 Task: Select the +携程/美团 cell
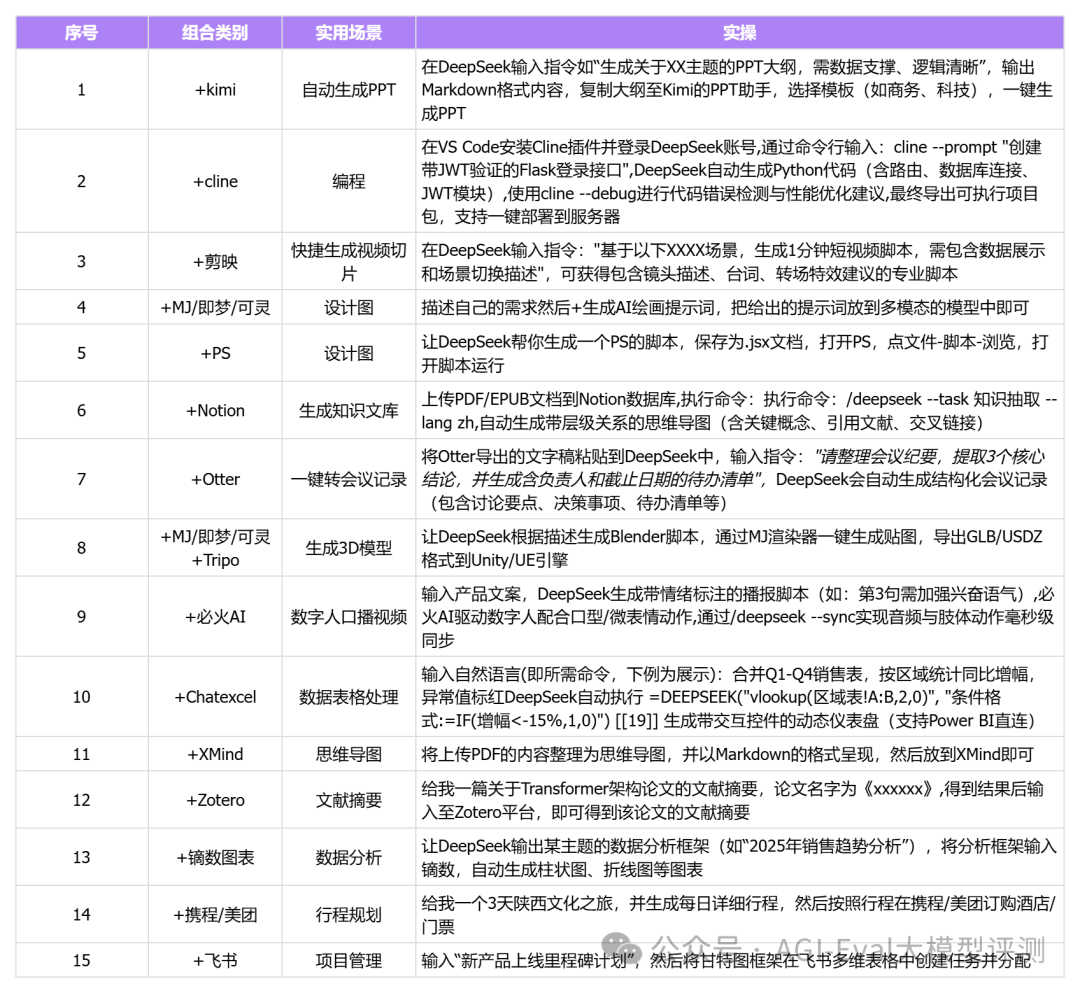click(215, 914)
